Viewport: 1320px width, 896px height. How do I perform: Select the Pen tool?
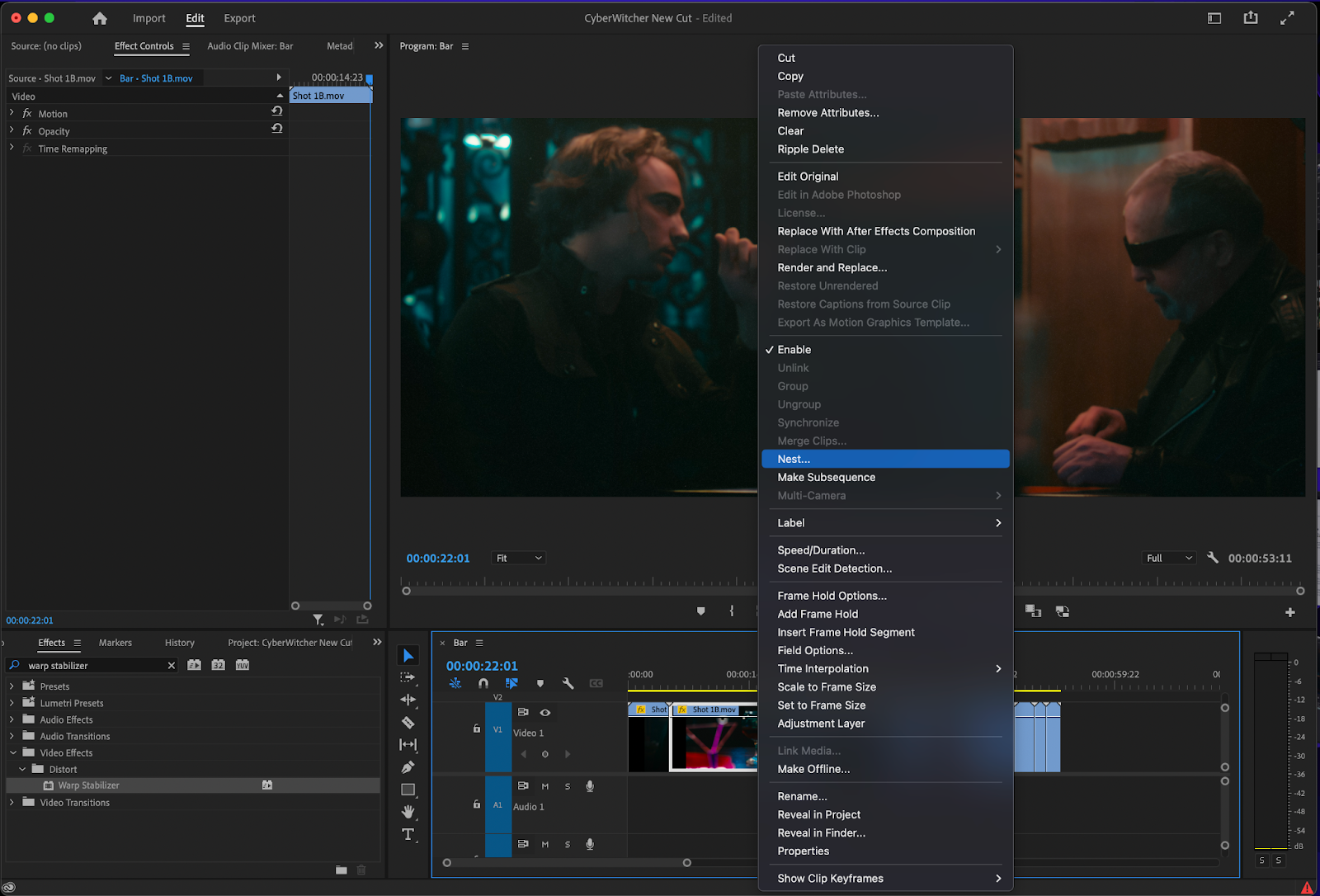[408, 766]
